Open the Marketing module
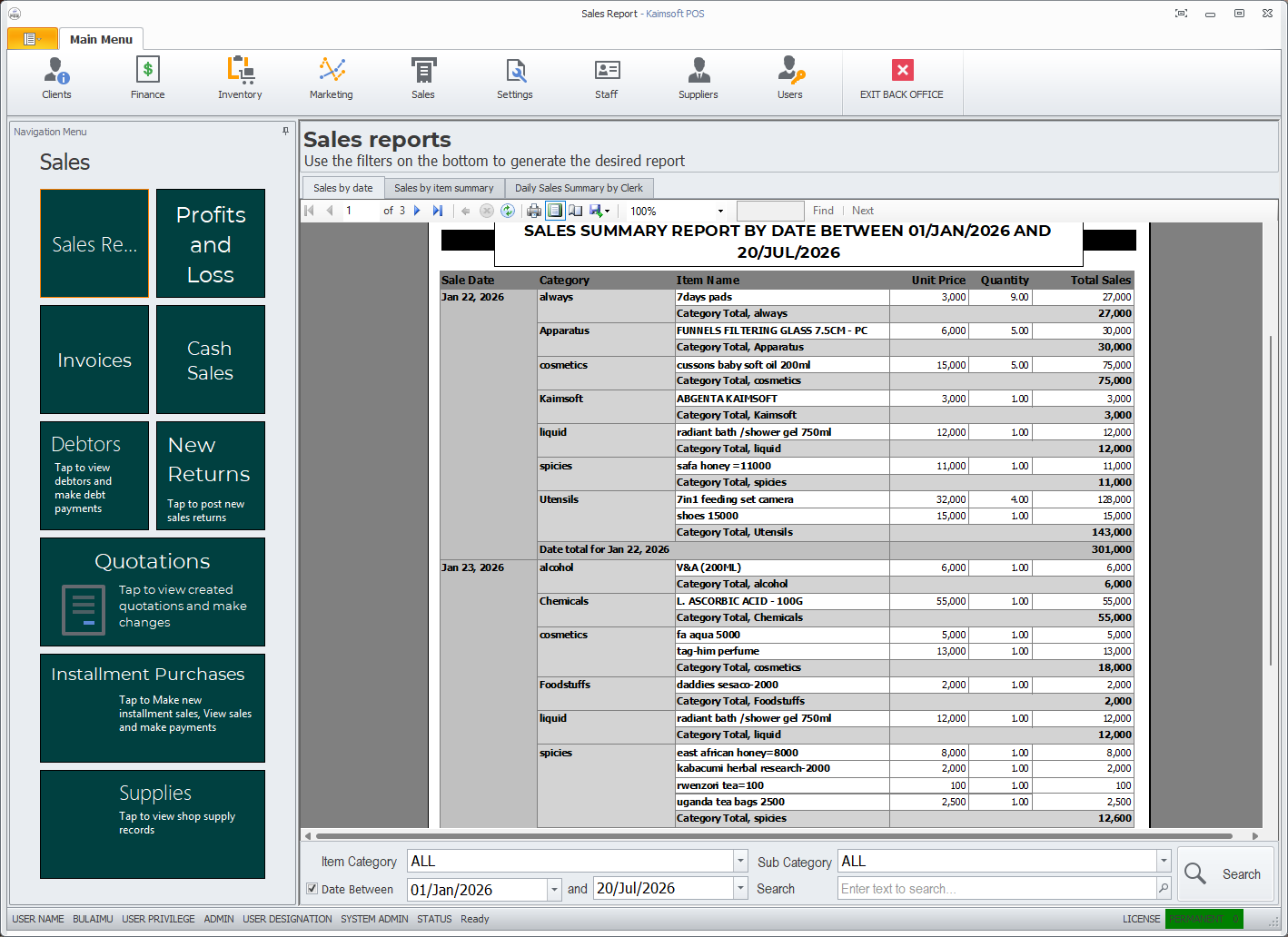1288x937 pixels. click(332, 78)
